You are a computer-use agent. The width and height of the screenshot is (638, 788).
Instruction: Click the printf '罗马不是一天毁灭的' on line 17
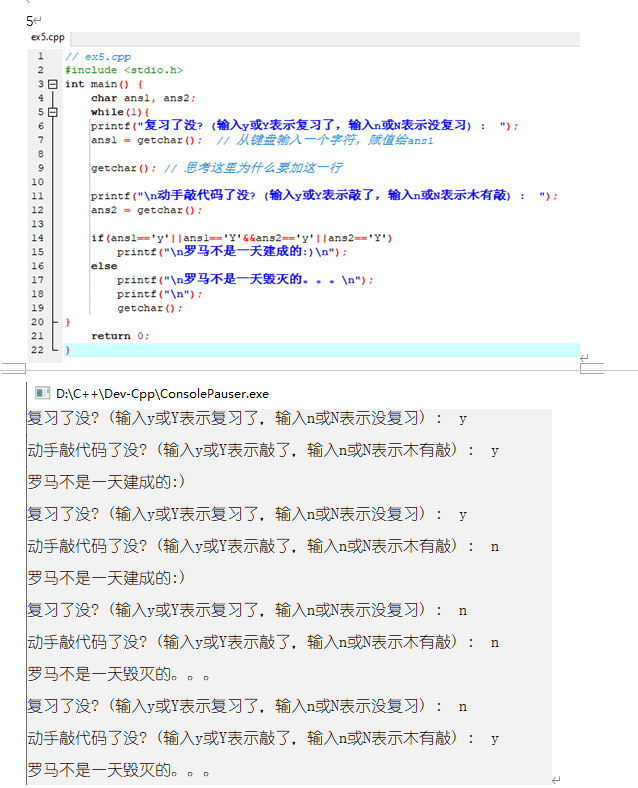click(246, 280)
